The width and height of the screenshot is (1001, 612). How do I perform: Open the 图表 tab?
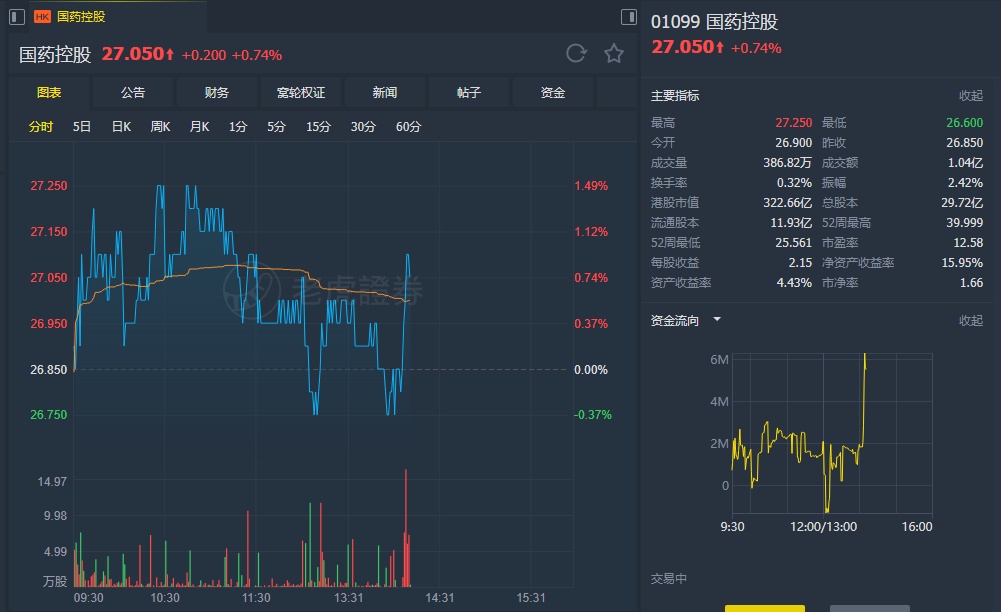coord(49,93)
